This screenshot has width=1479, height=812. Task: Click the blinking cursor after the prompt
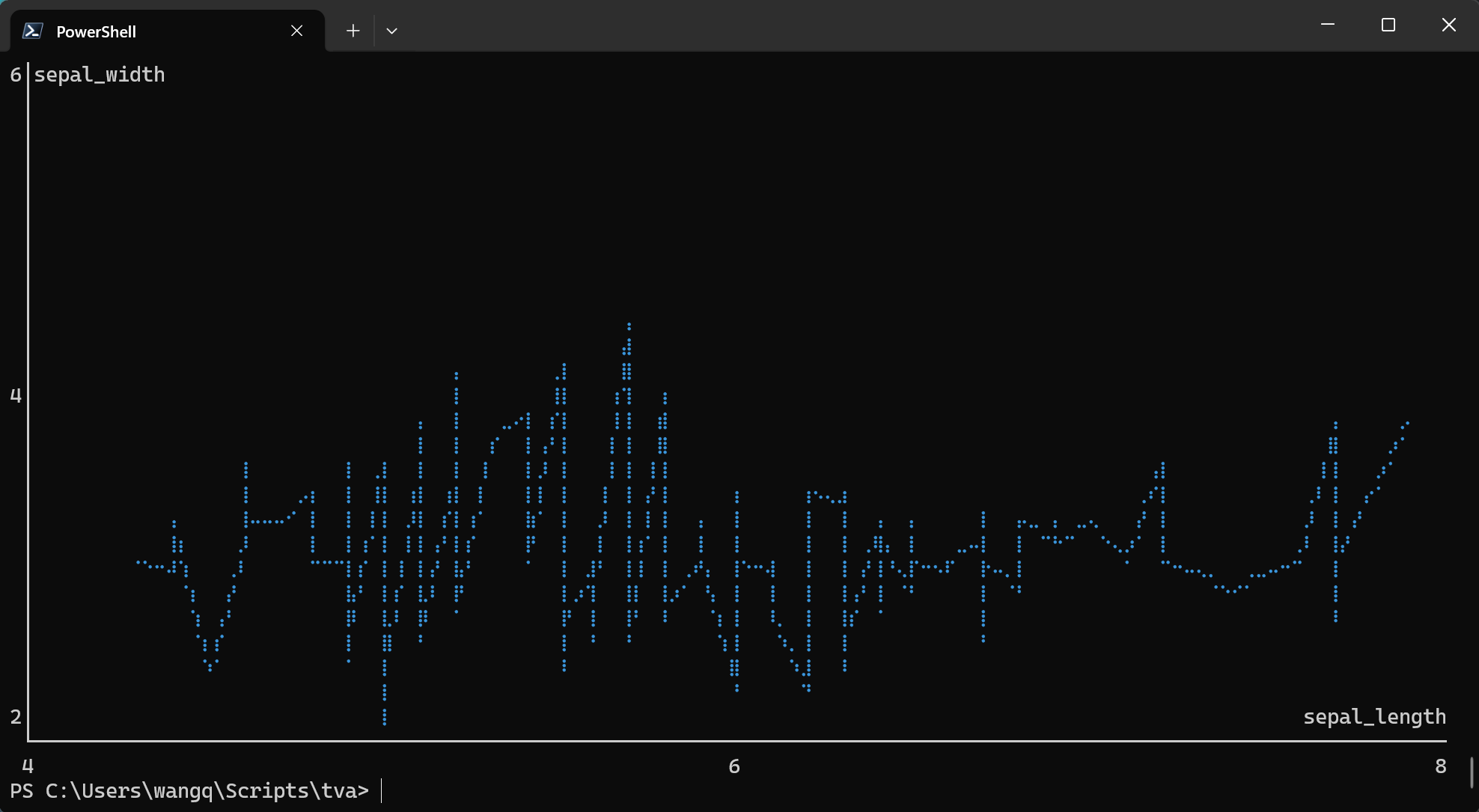click(x=382, y=790)
